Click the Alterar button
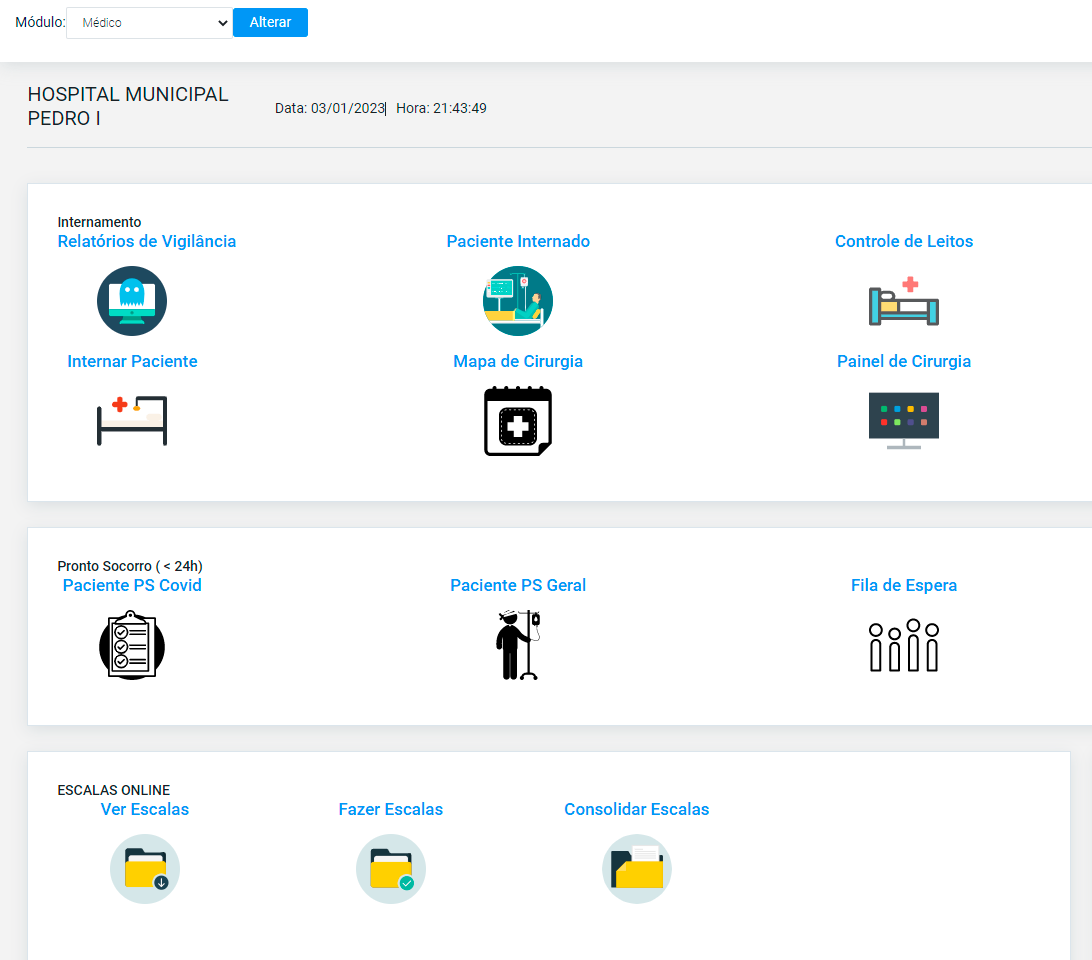The width and height of the screenshot is (1092, 960). [x=270, y=22]
